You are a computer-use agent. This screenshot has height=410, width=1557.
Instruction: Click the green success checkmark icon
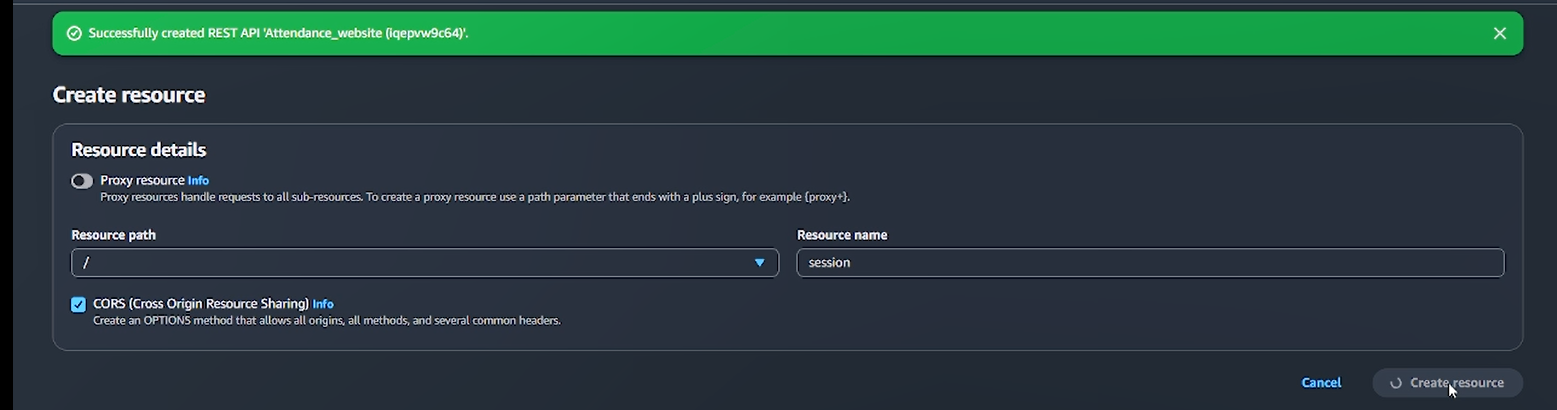coord(73,33)
